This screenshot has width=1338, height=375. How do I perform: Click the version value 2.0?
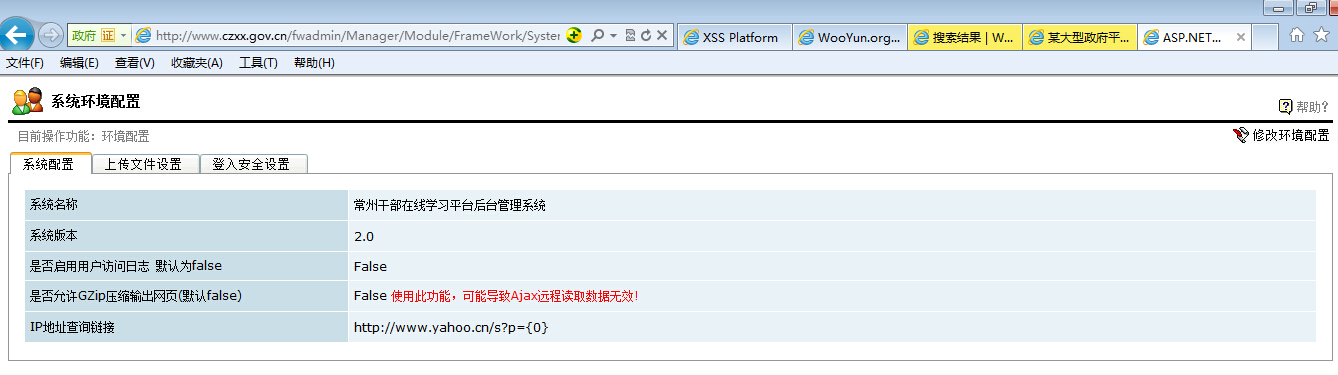coord(364,237)
